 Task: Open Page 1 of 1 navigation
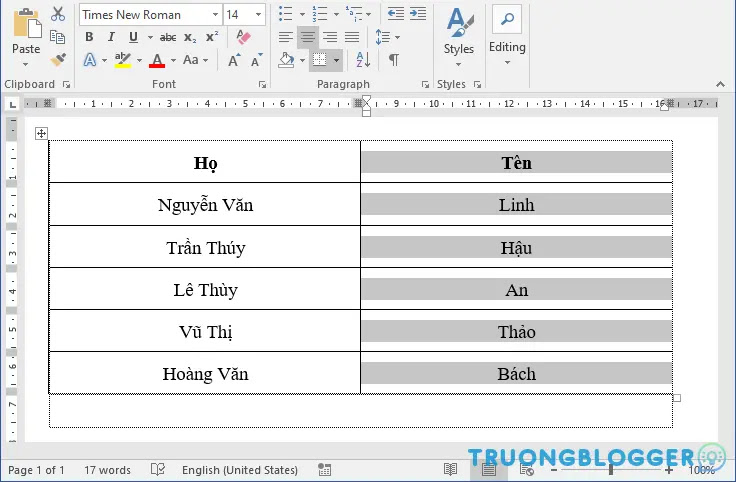coord(36,470)
